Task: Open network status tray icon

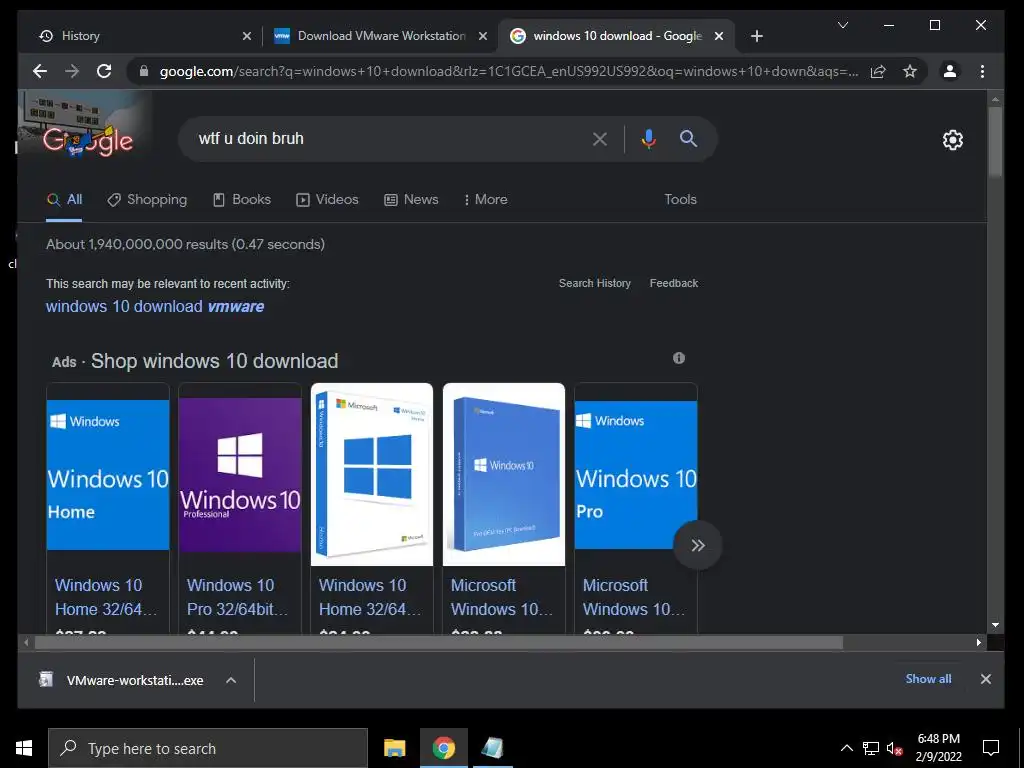Action: pyautogui.click(x=871, y=748)
